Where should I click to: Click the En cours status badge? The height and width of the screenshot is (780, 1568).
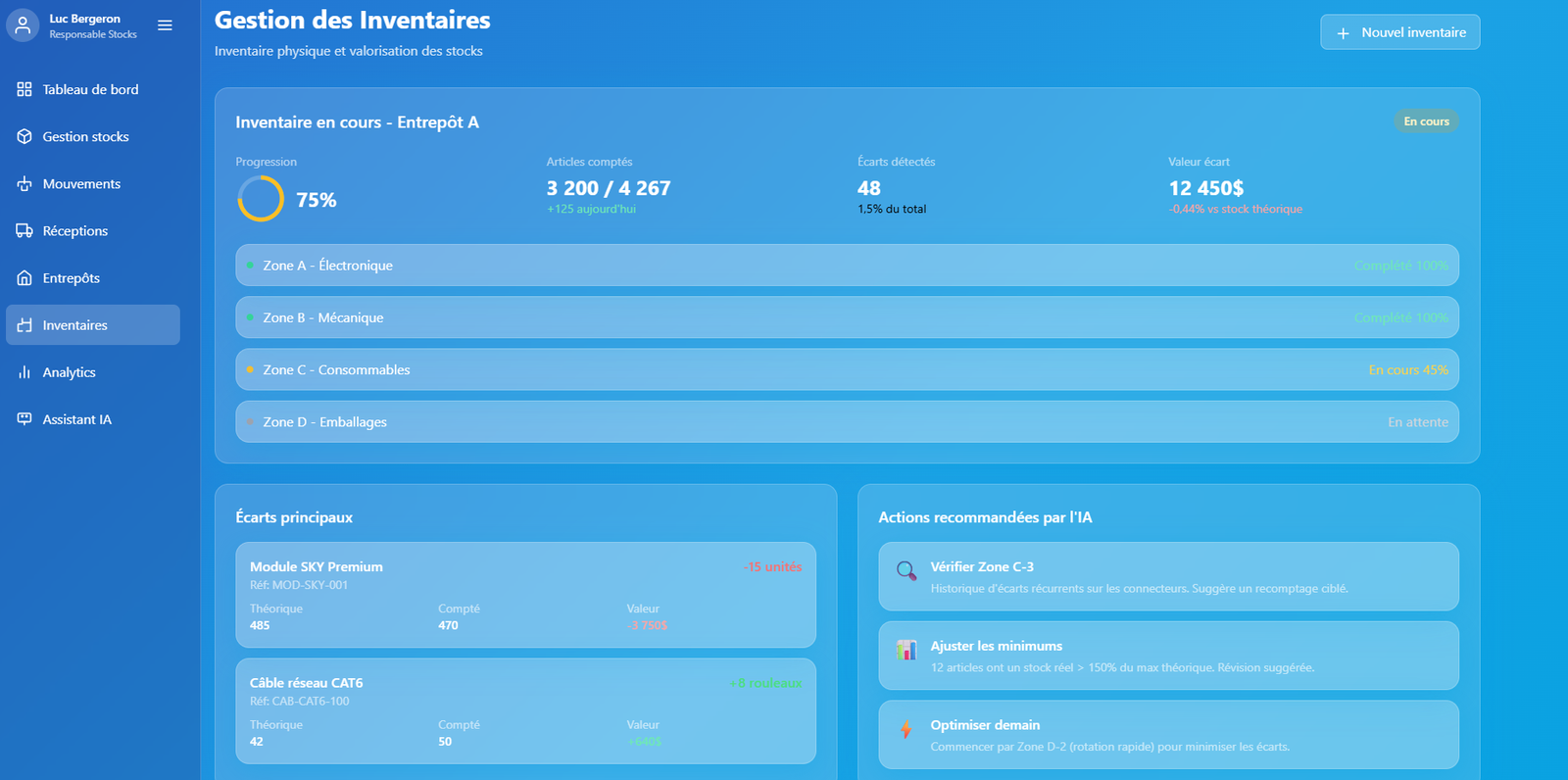click(x=1426, y=122)
